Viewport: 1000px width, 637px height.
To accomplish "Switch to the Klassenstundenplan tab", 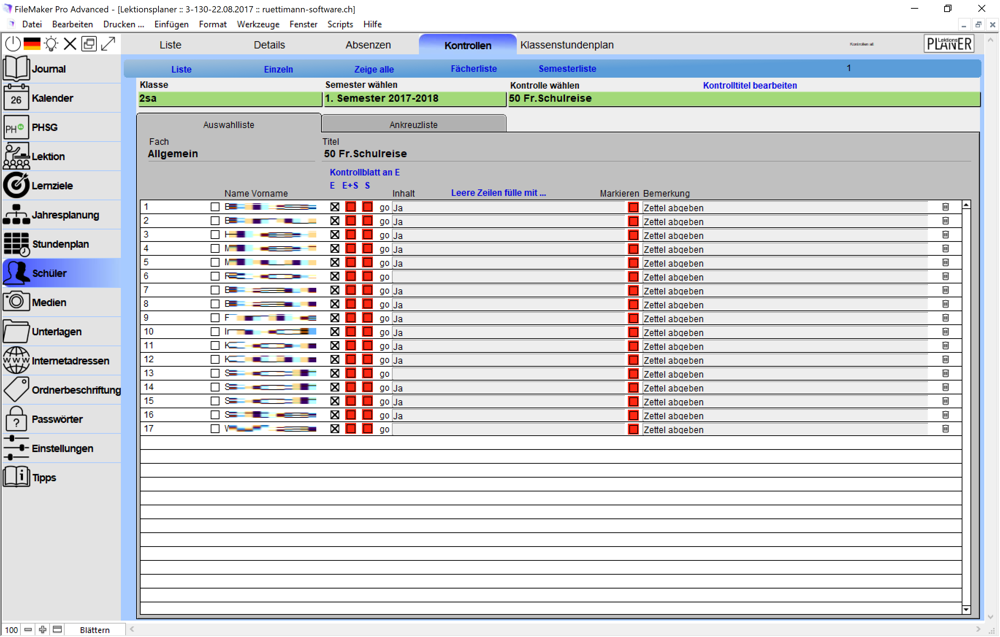I will coord(567,45).
